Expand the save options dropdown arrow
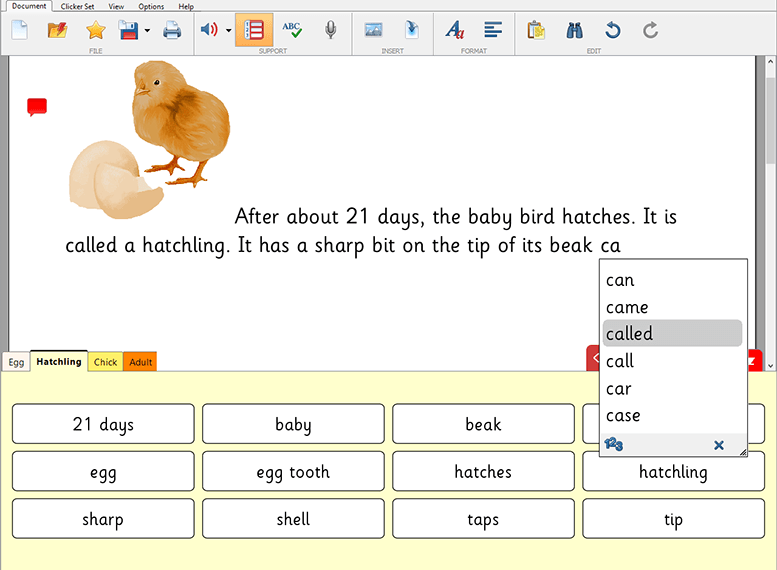This screenshot has height=570, width=777. 148,30
